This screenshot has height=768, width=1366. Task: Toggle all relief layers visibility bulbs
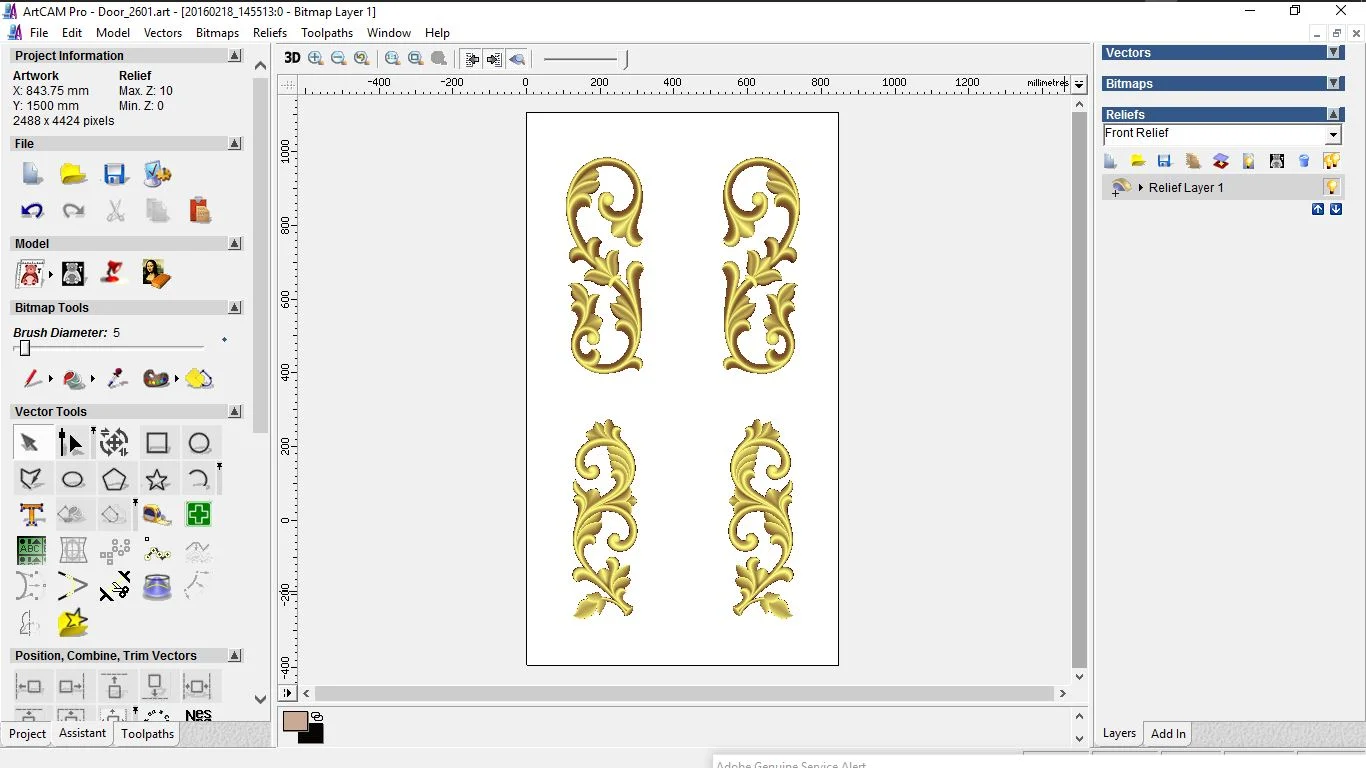[1331, 161]
